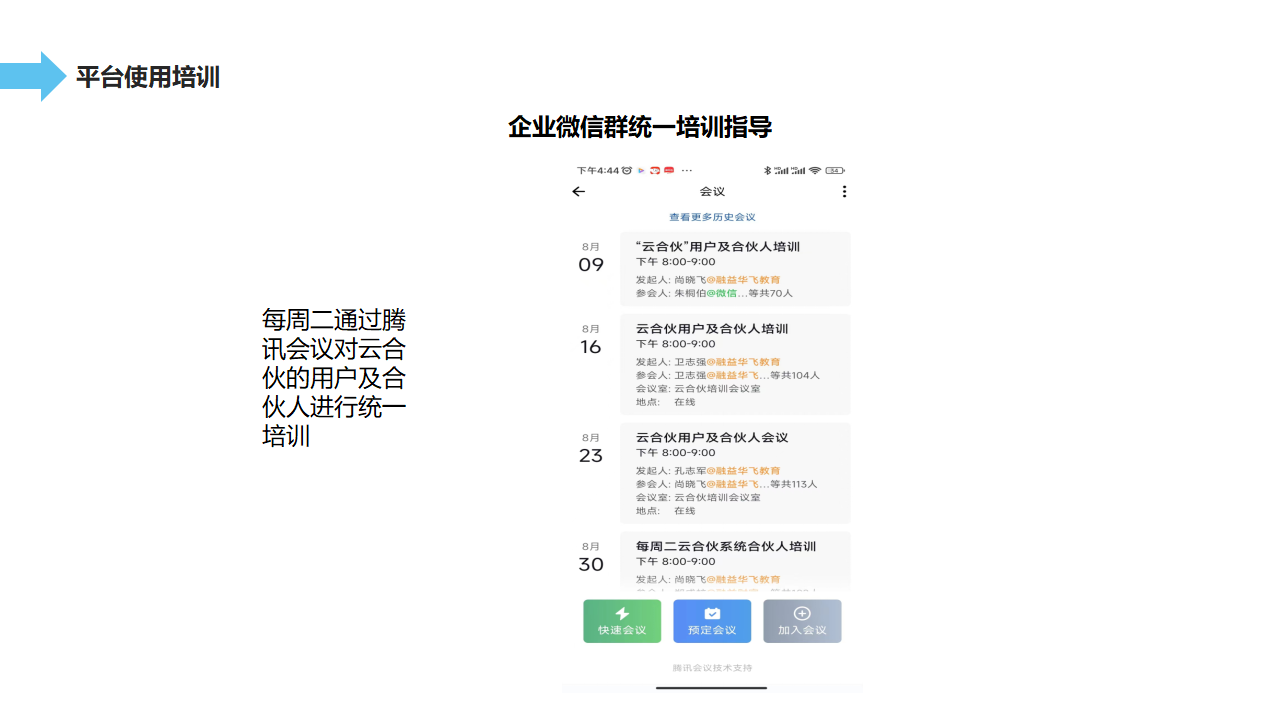
Task: Open the 云合伙用户及合伙人会议 meeting card
Action: [735, 473]
